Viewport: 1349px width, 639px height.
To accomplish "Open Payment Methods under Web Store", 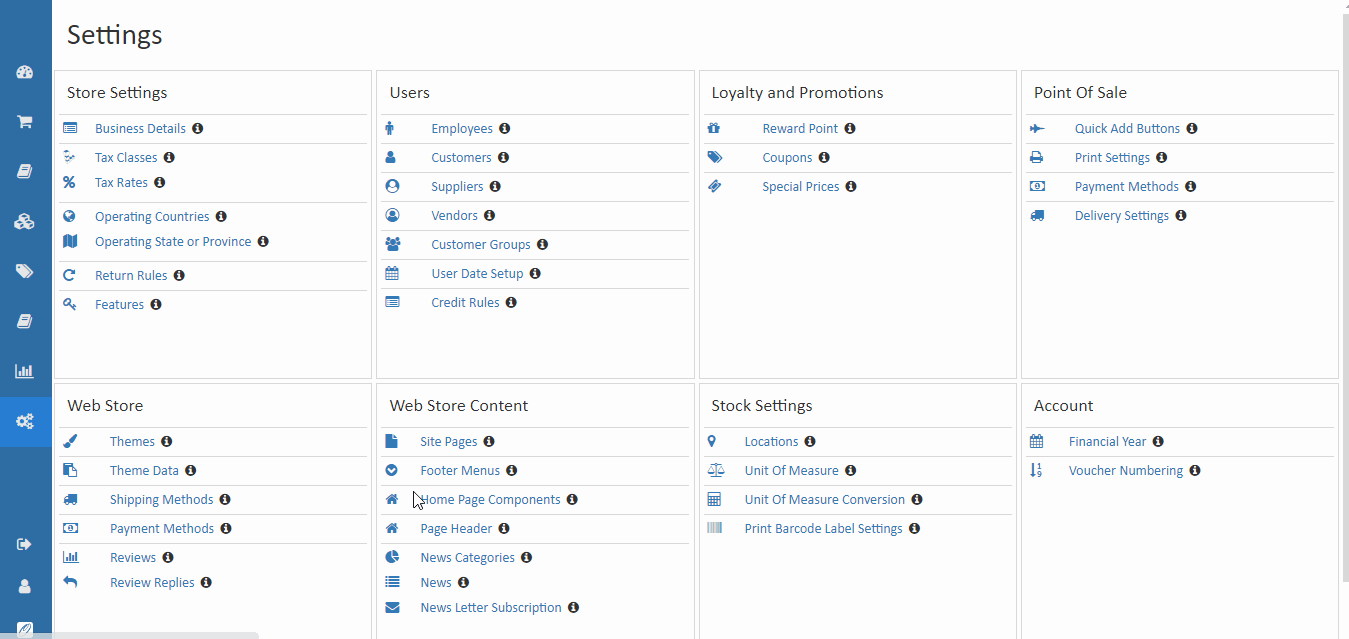I will pyautogui.click(x=162, y=529).
